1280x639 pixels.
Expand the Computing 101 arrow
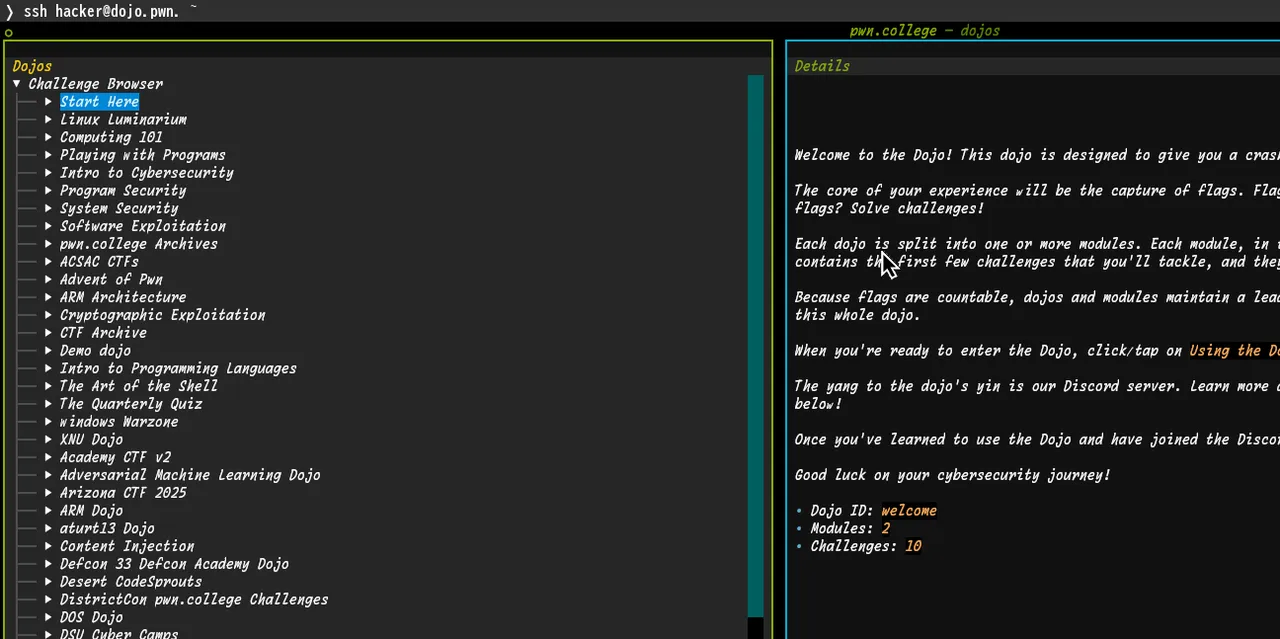click(x=48, y=137)
